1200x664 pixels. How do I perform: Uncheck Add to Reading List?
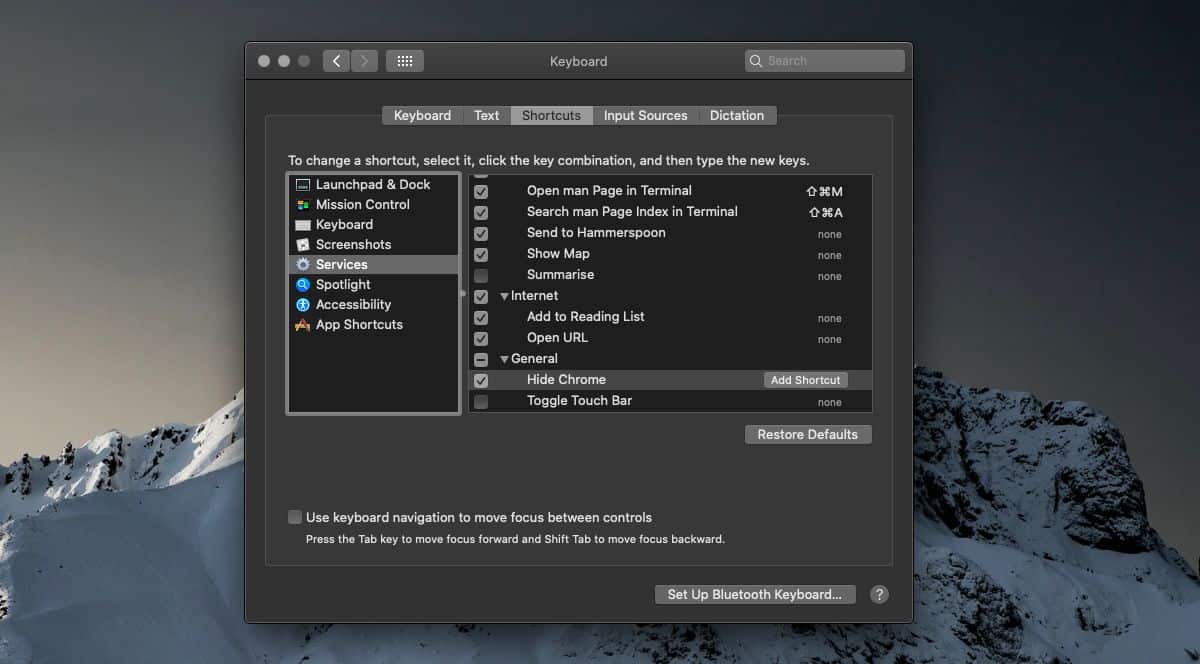click(x=481, y=317)
